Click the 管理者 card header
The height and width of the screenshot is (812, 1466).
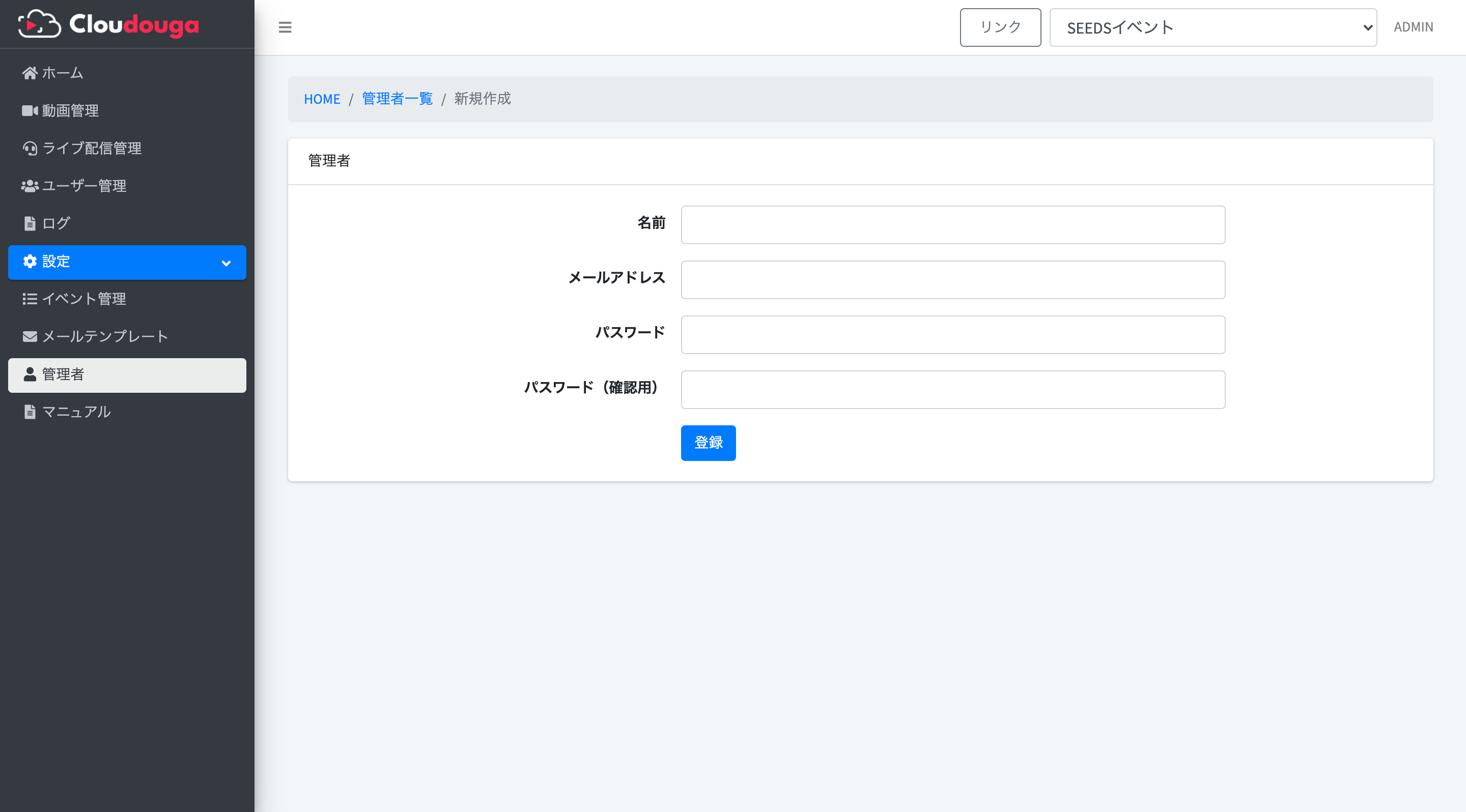860,161
